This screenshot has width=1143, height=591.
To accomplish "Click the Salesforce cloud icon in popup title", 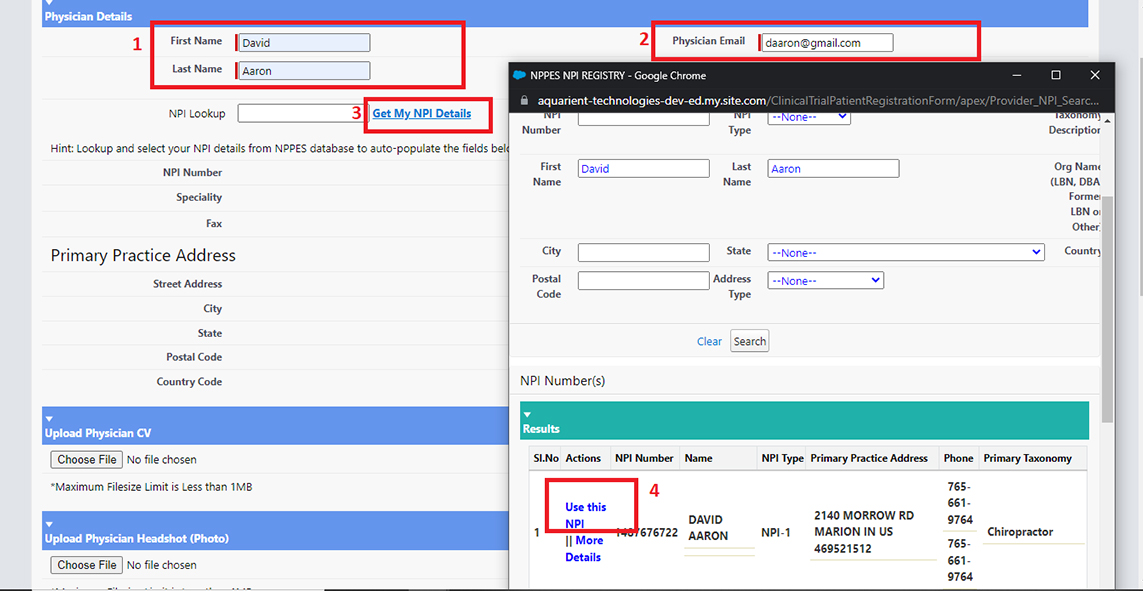I will tap(519, 75).
